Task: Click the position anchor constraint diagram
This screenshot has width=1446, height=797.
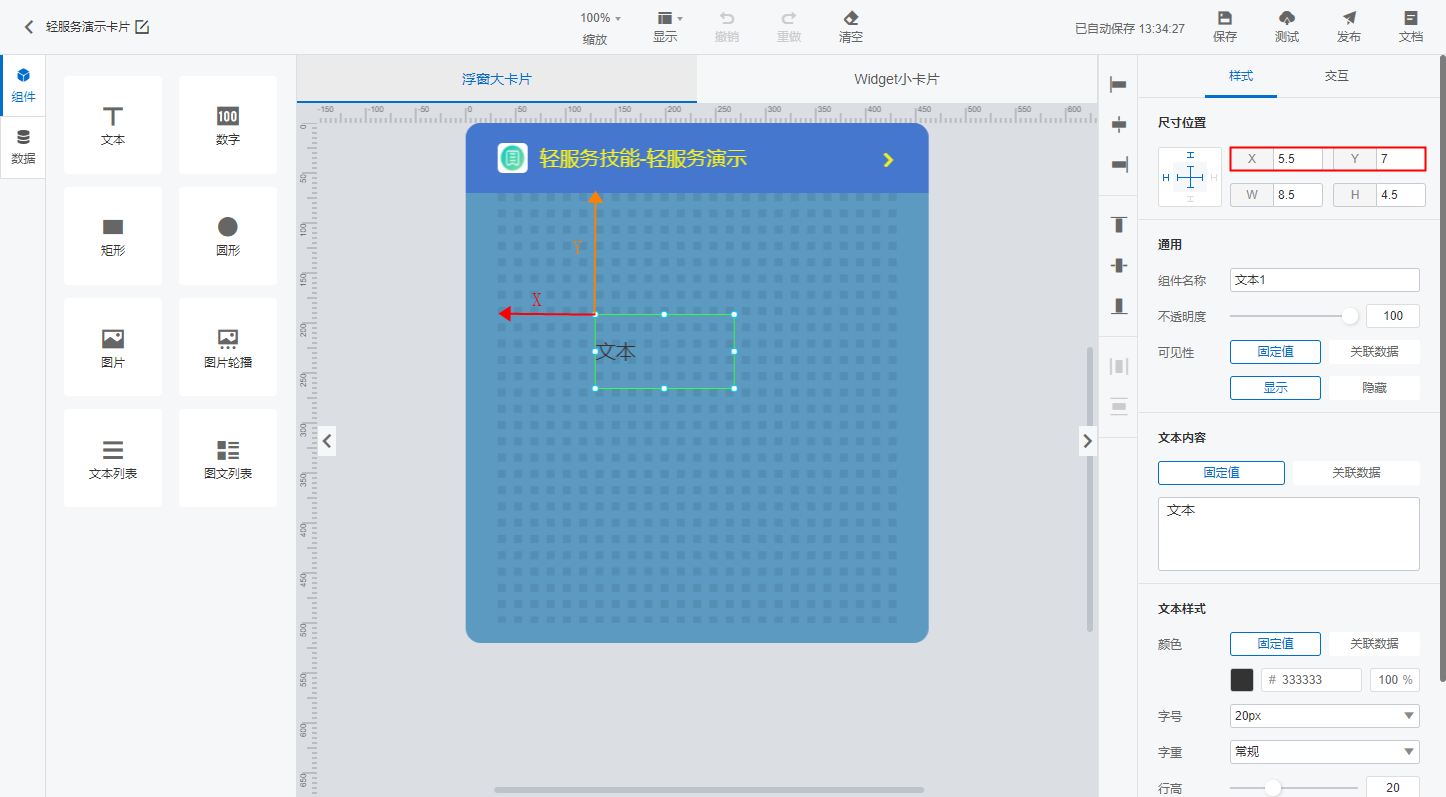Action: tap(1190, 177)
